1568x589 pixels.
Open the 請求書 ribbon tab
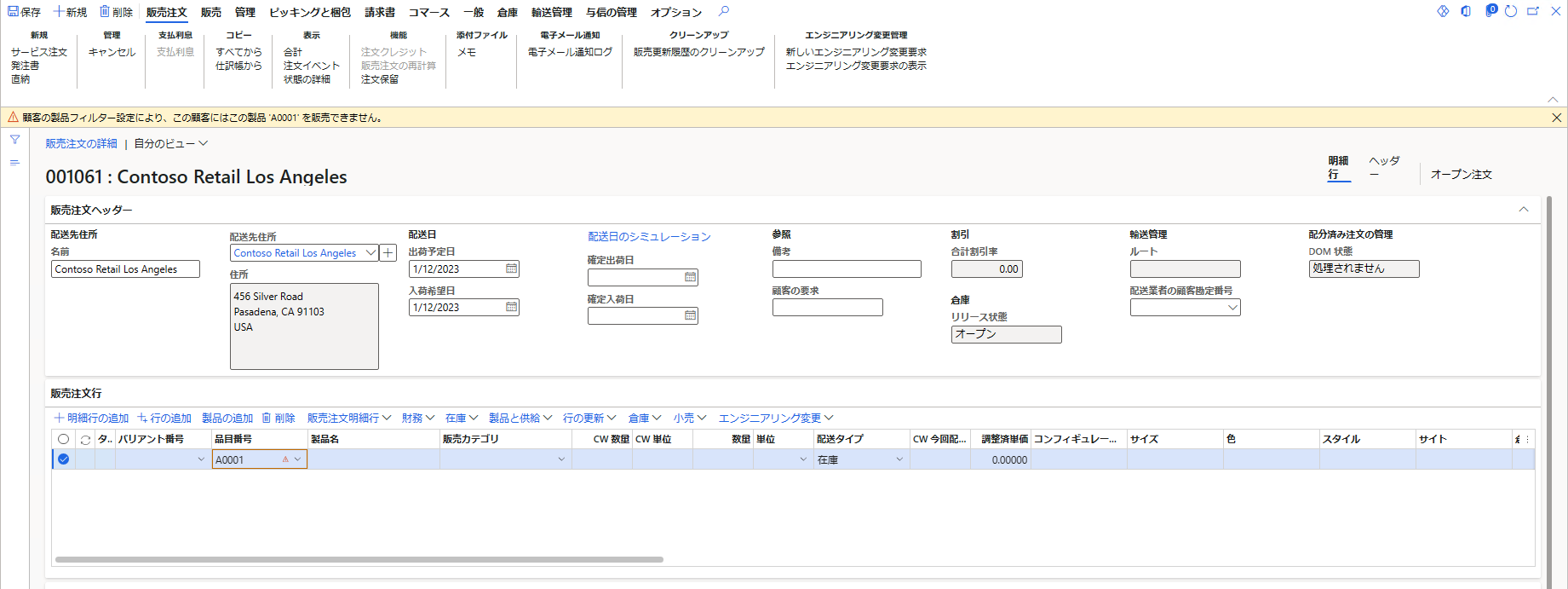click(x=380, y=12)
